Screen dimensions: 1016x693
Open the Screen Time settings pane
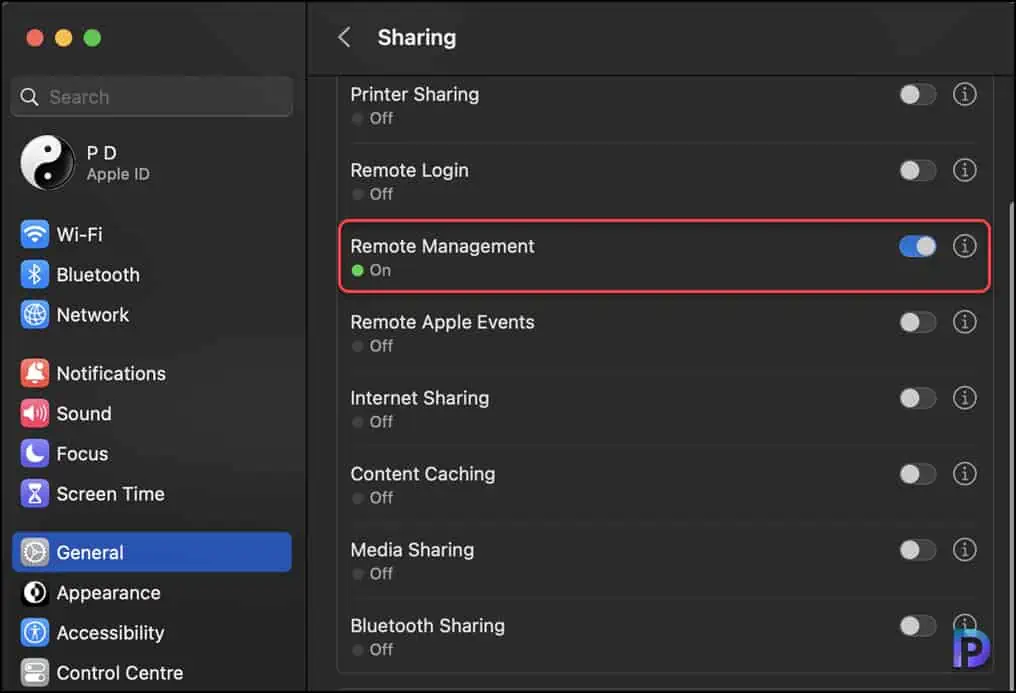(x=152, y=494)
